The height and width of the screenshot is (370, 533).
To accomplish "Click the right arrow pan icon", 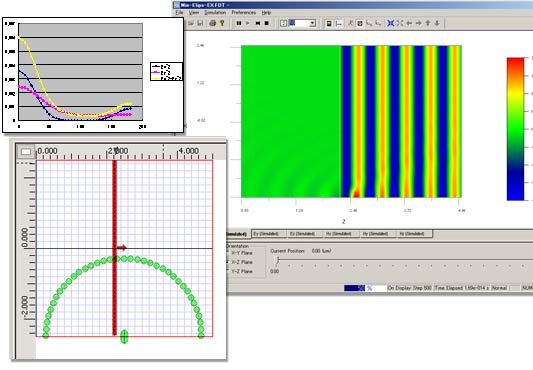I will click(x=419, y=23).
